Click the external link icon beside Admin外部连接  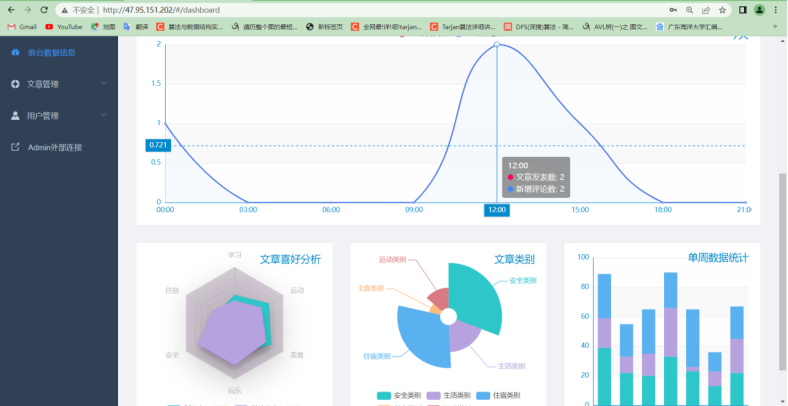point(15,147)
